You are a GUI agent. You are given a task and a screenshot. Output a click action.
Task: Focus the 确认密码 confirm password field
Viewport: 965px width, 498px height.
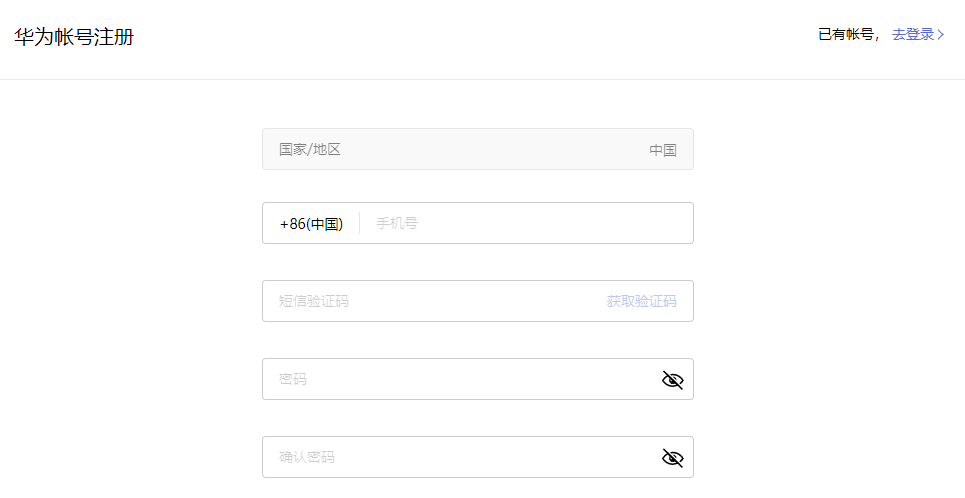[450, 458]
